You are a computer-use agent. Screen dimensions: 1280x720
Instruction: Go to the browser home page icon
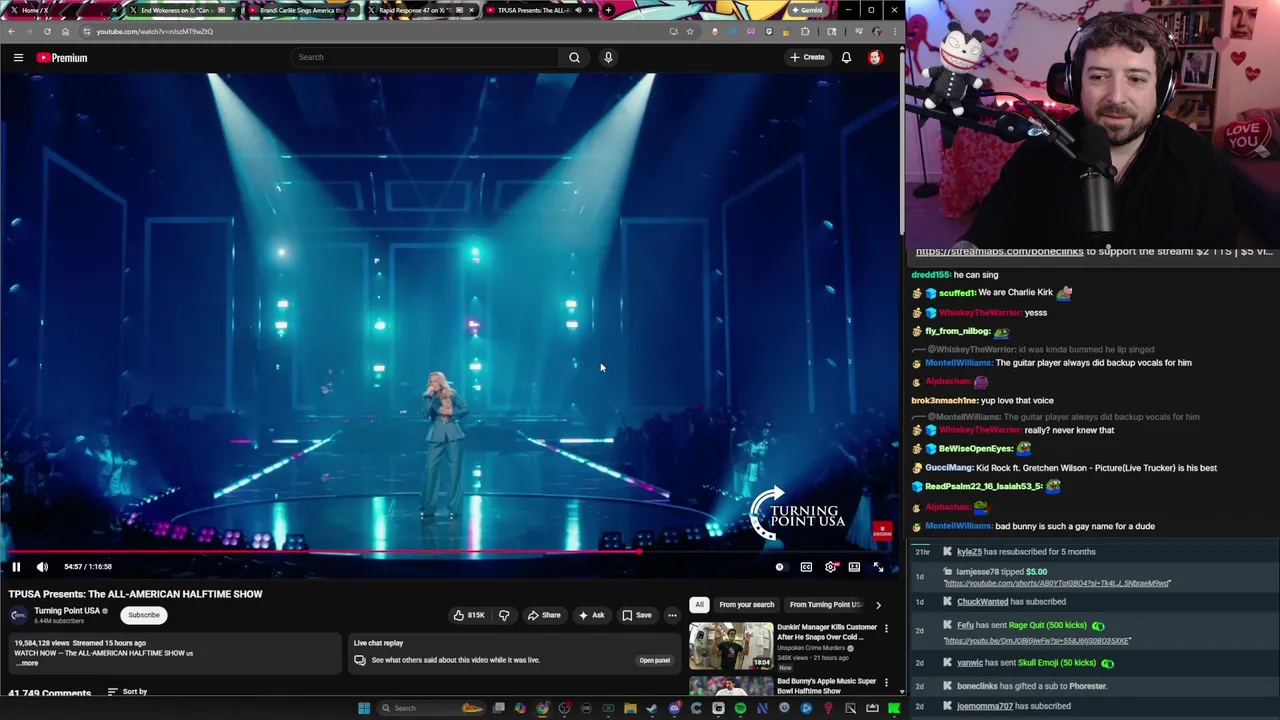pyautogui.click(x=65, y=31)
